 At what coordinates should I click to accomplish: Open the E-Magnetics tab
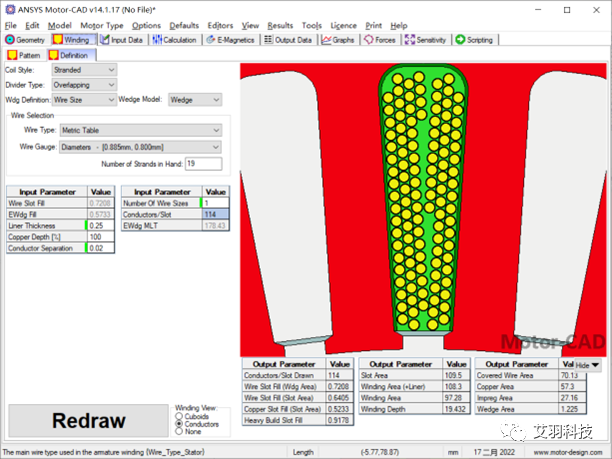point(231,40)
